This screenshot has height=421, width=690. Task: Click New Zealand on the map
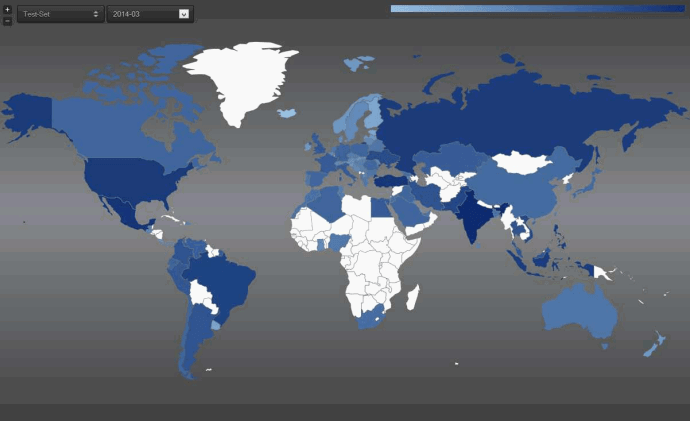(655, 345)
